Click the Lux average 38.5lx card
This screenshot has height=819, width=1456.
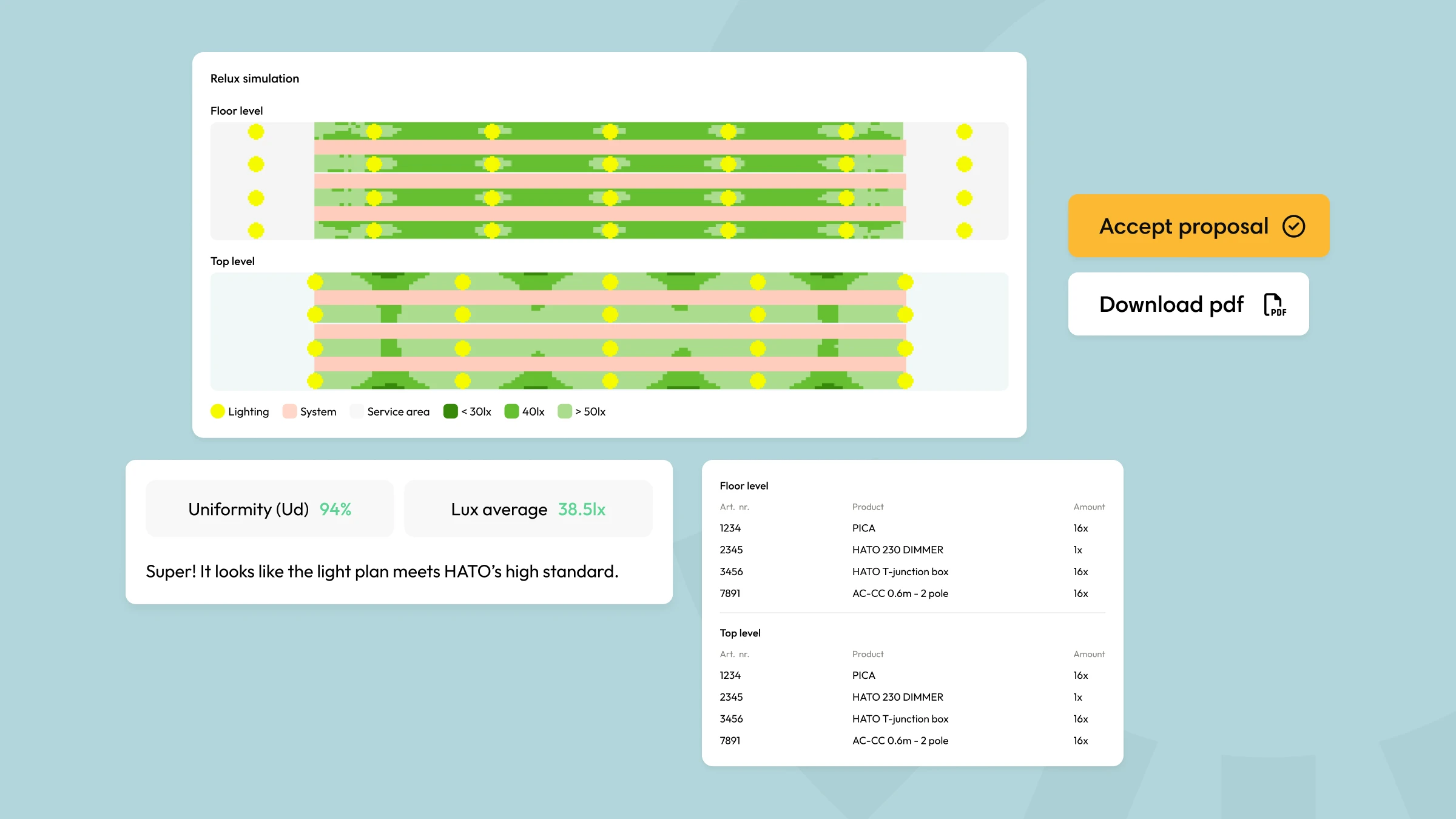tap(528, 508)
